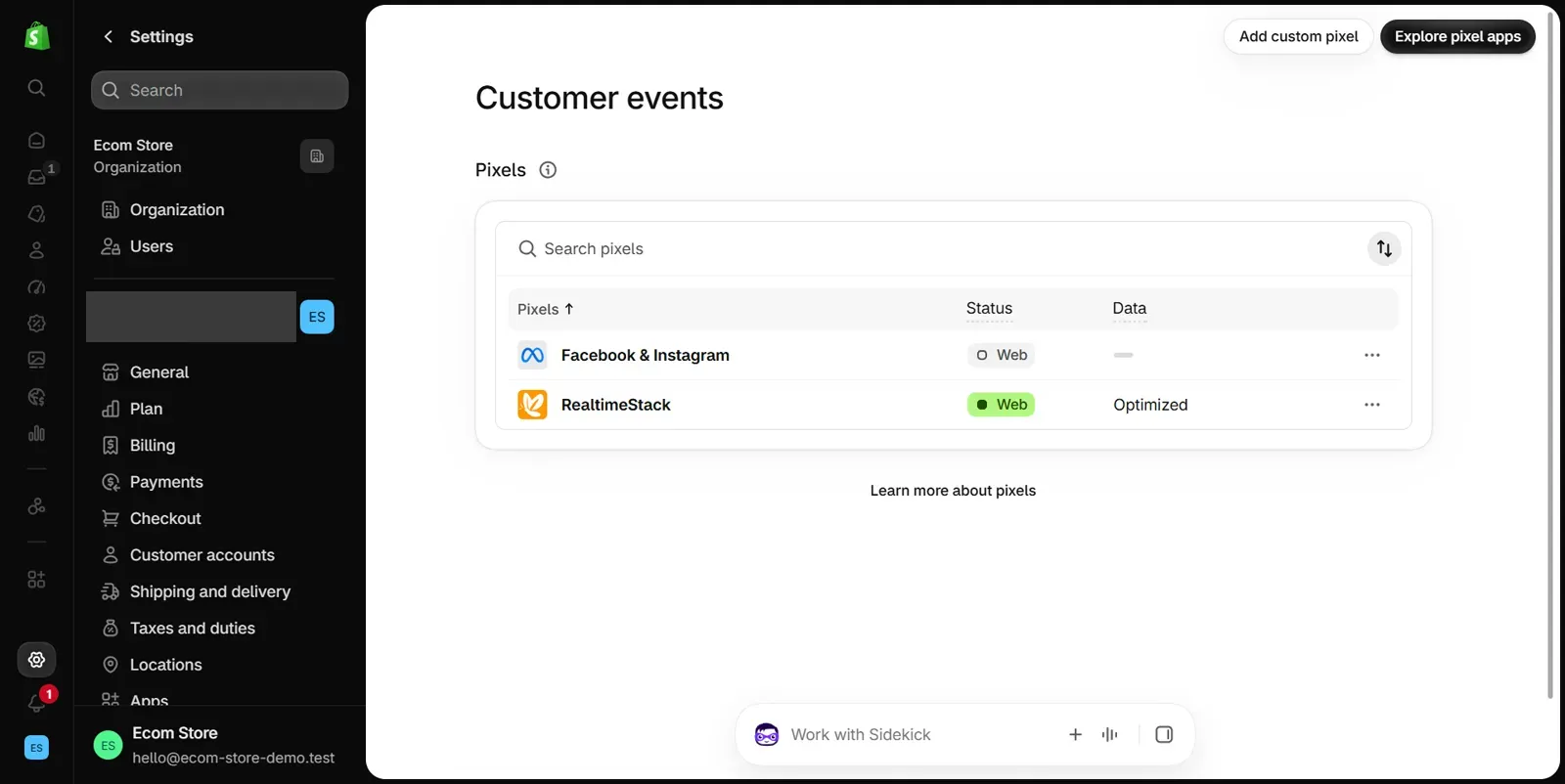The image size is (1565, 784).
Task: Open the apps grid-plus icon in the rail
Action: [36, 580]
